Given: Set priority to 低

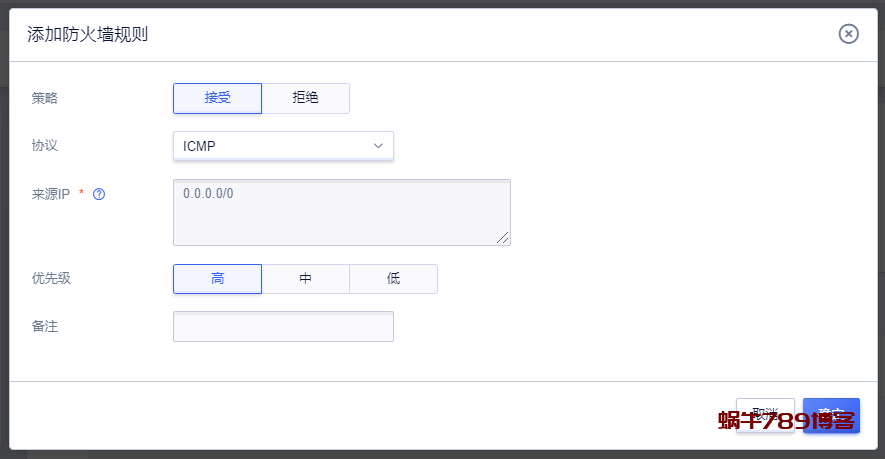Looking at the screenshot, I should coord(393,279).
